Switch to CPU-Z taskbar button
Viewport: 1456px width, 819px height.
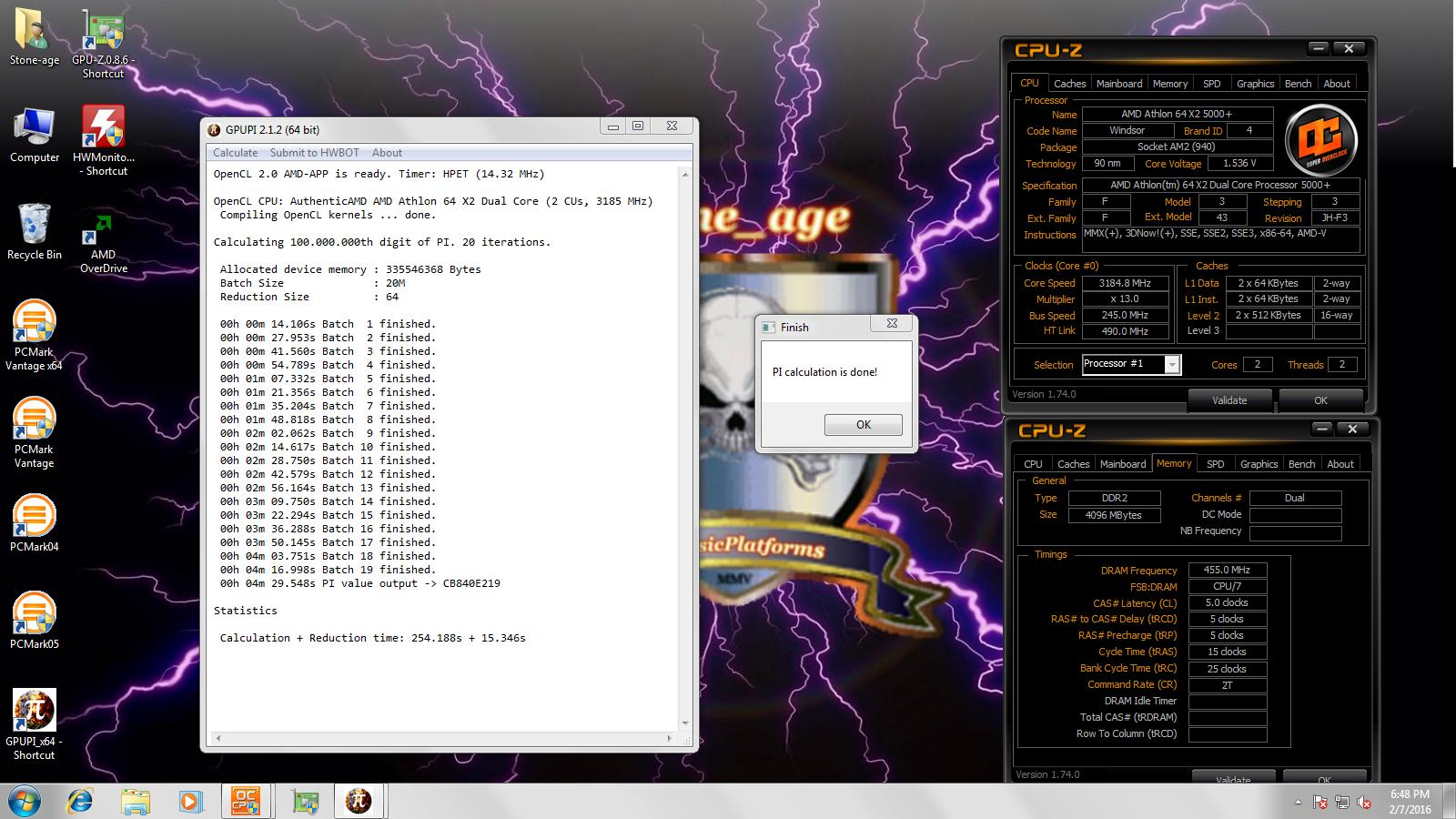point(246,801)
